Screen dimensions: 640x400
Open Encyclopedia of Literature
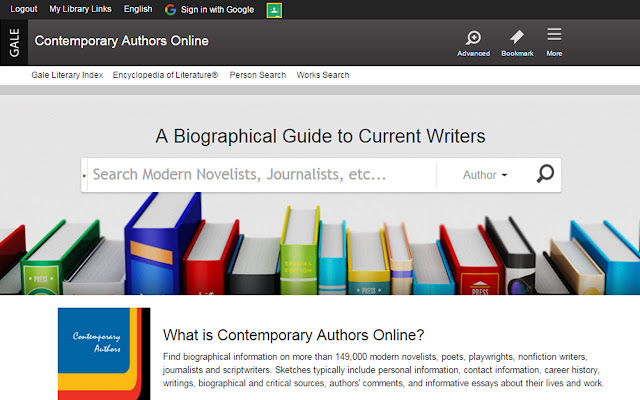point(165,75)
